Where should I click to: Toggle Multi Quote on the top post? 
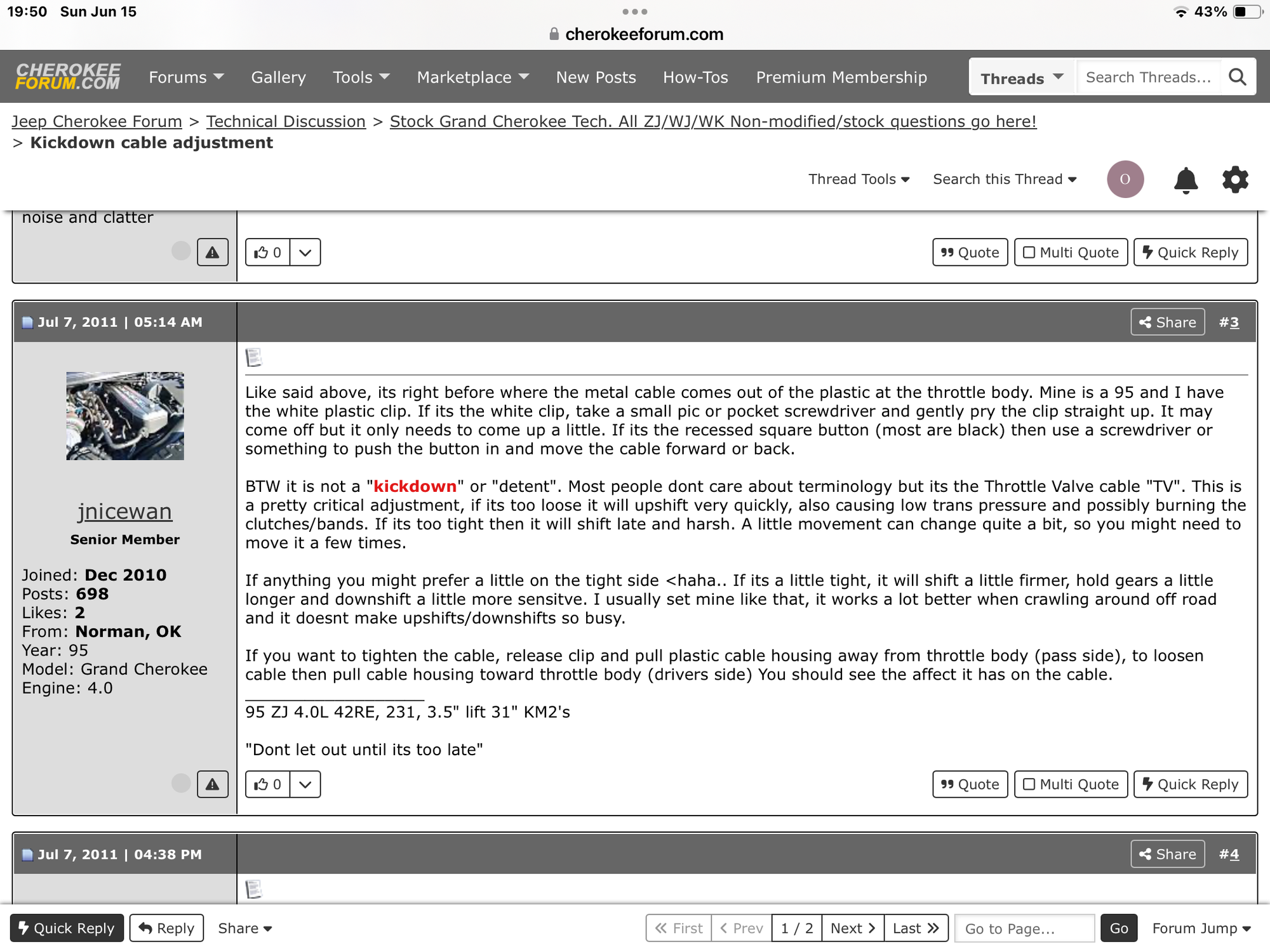(x=1071, y=253)
